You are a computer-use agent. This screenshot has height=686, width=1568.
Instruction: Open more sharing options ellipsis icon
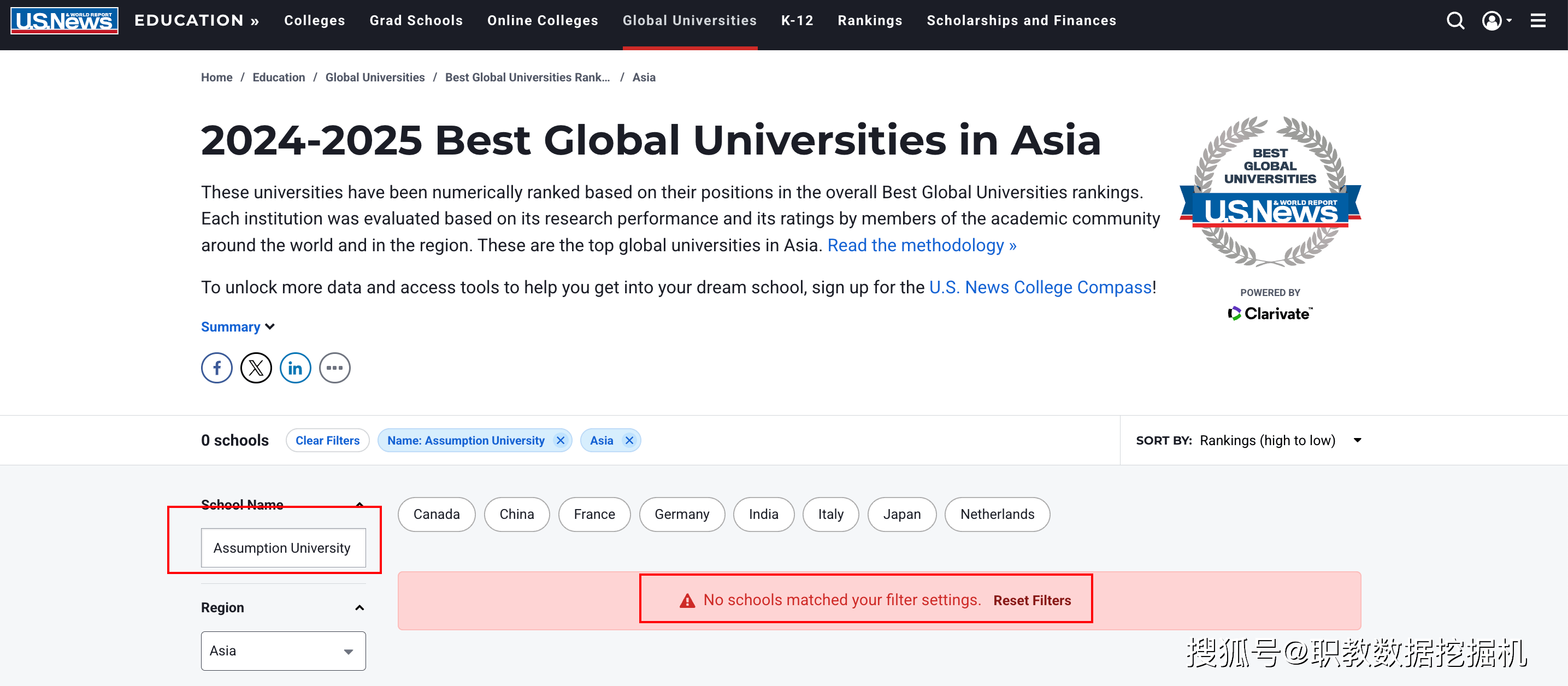pyautogui.click(x=334, y=368)
